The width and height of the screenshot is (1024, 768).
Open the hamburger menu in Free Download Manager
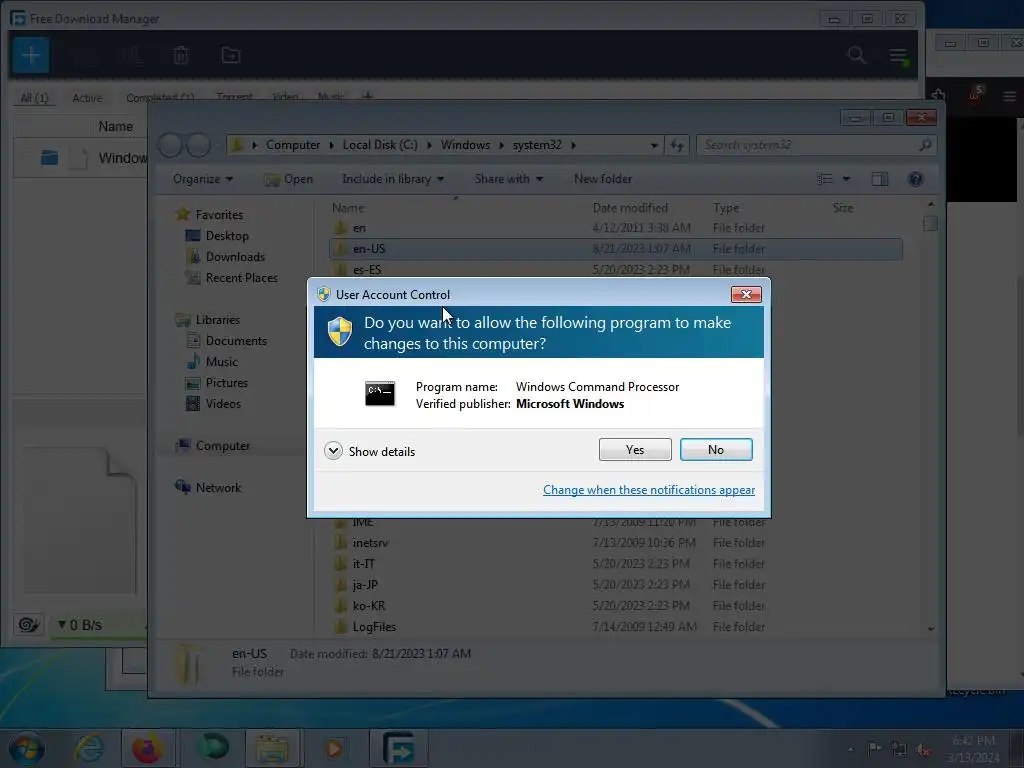[898, 56]
